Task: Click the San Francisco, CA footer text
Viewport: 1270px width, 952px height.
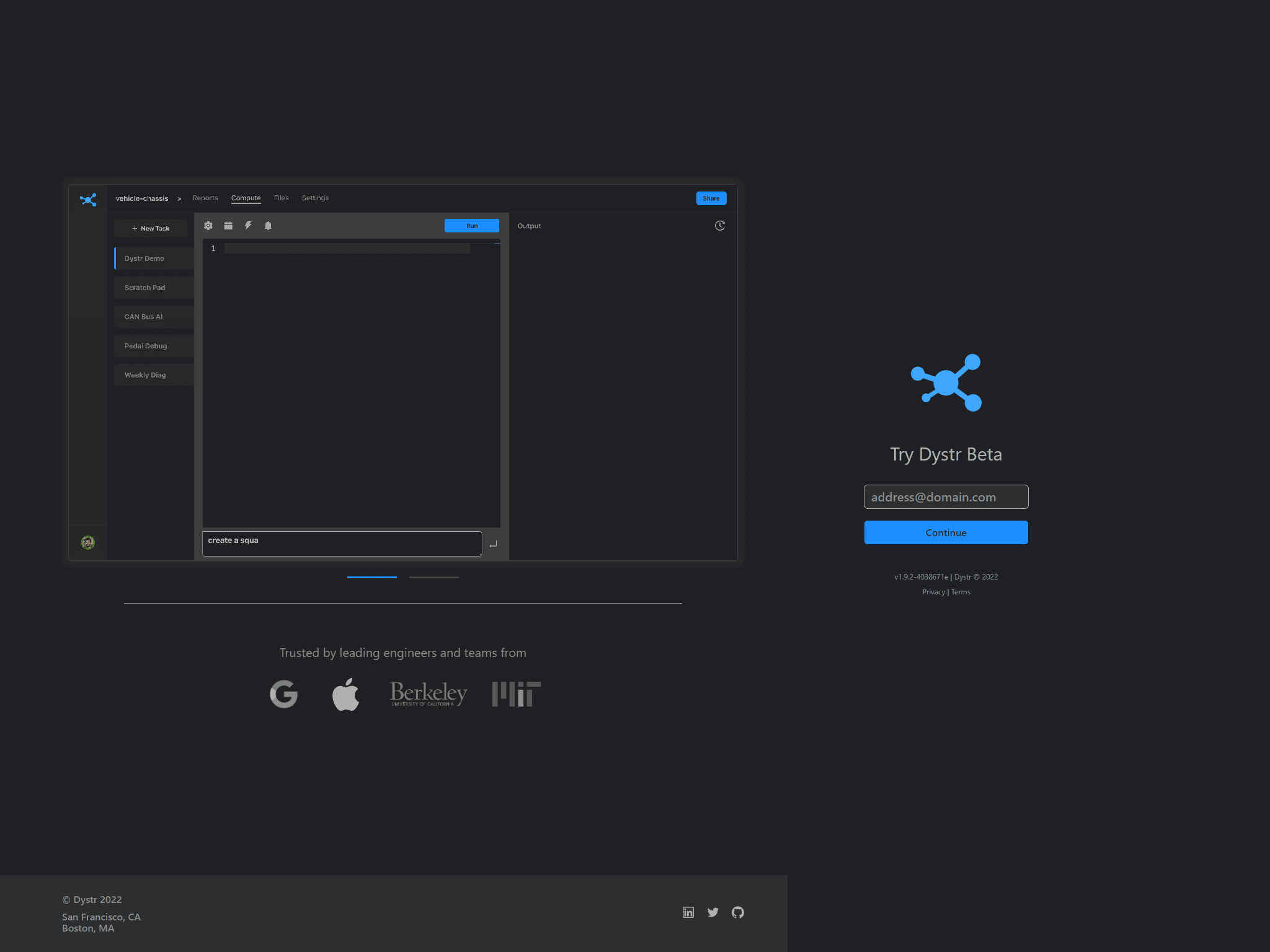Action: tap(101, 917)
